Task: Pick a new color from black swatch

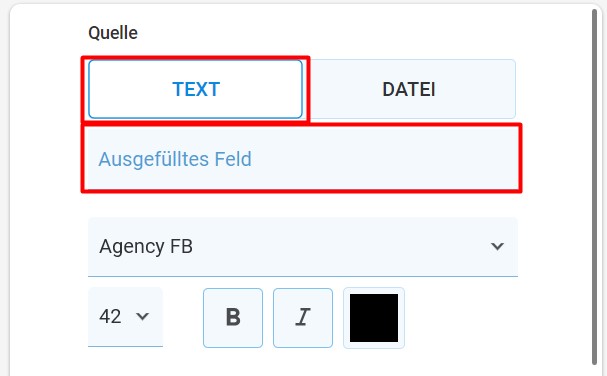Action: point(374,318)
